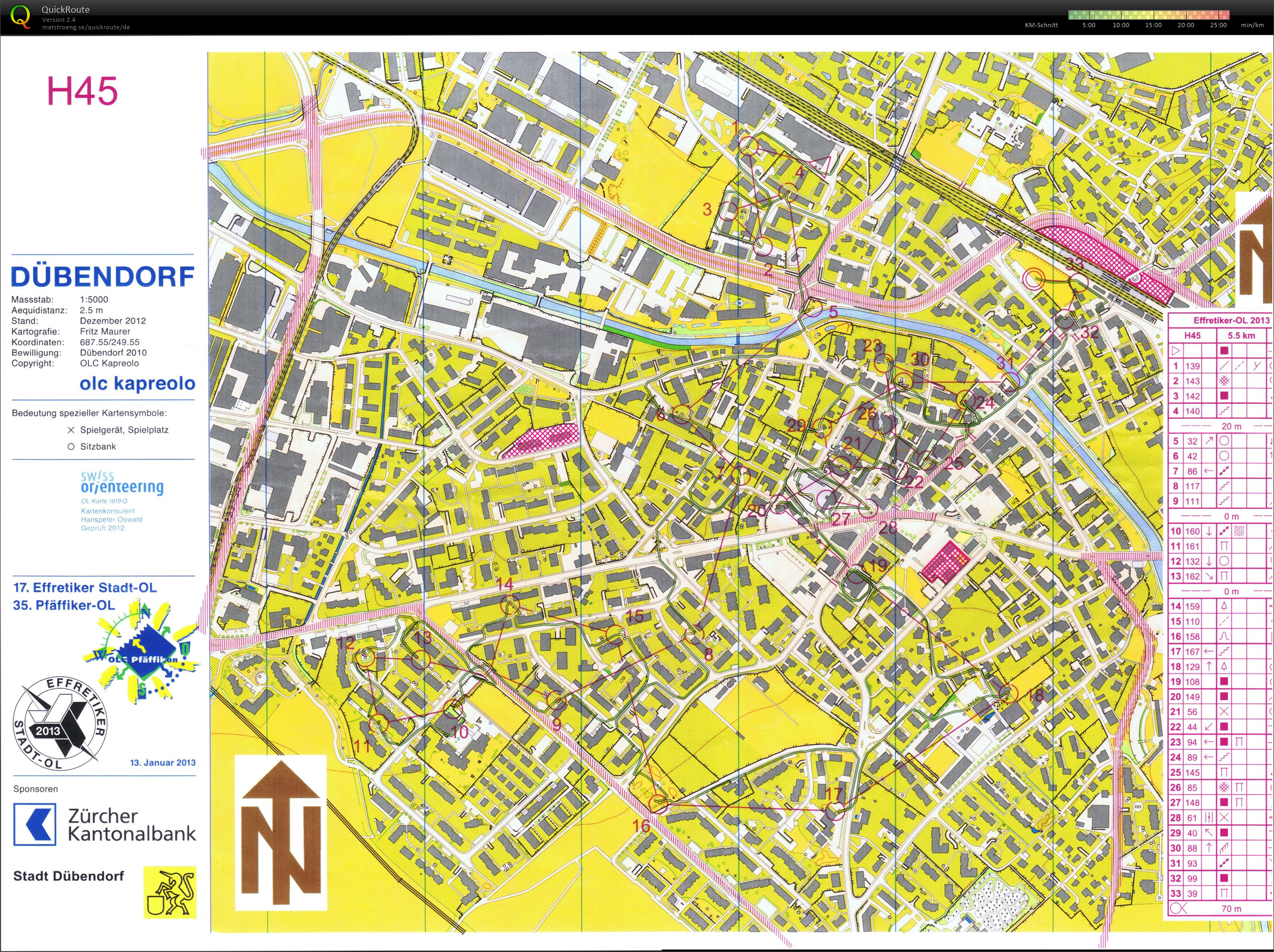Click the QuickRoute Q logo icon
The width and height of the screenshot is (1274, 952).
(x=20, y=16)
